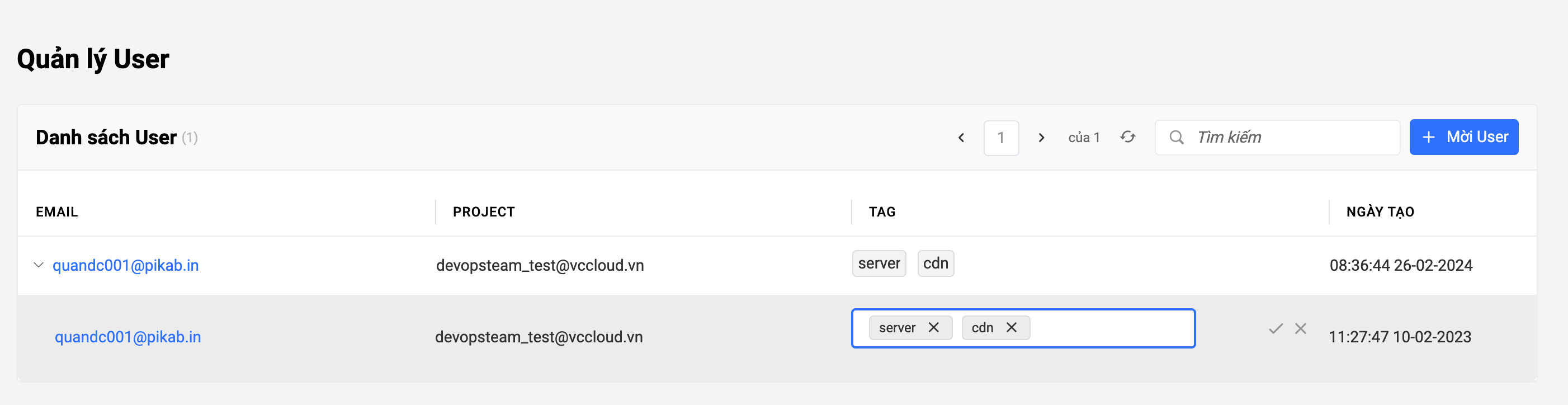The height and width of the screenshot is (405, 1568).
Task: Click the refresh list icon
Action: tap(1127, 137)
